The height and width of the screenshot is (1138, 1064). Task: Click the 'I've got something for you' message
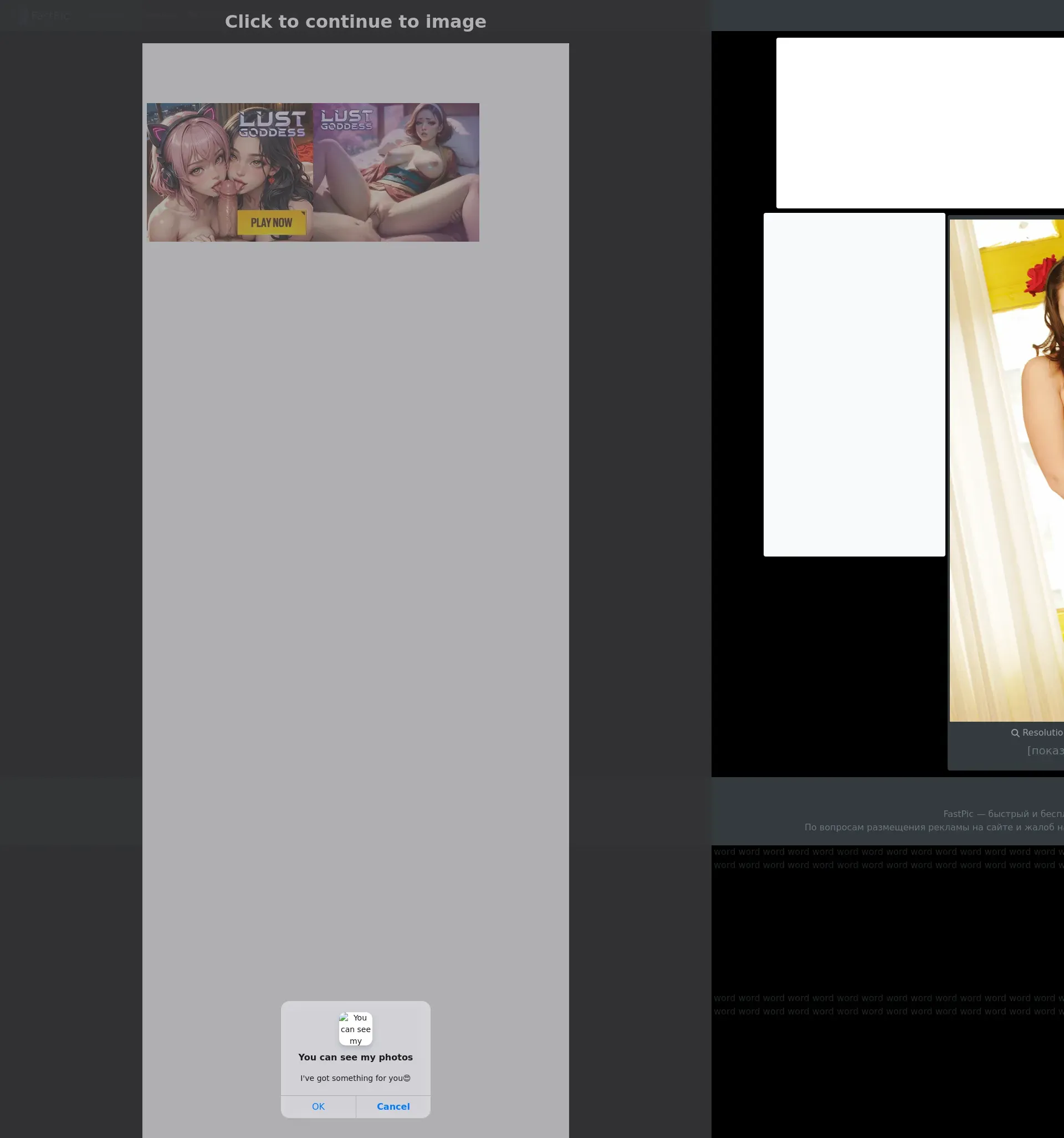(x=355, y=1078)
